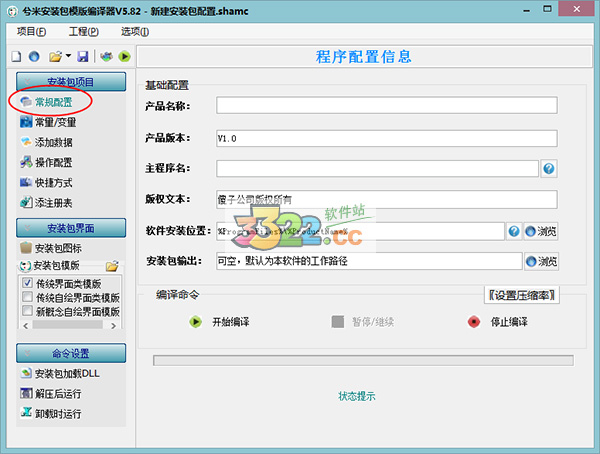The height and width of the screenshot is (454, 600).
Task: Open the 添加数据 sidebar item
Action: 46,142
